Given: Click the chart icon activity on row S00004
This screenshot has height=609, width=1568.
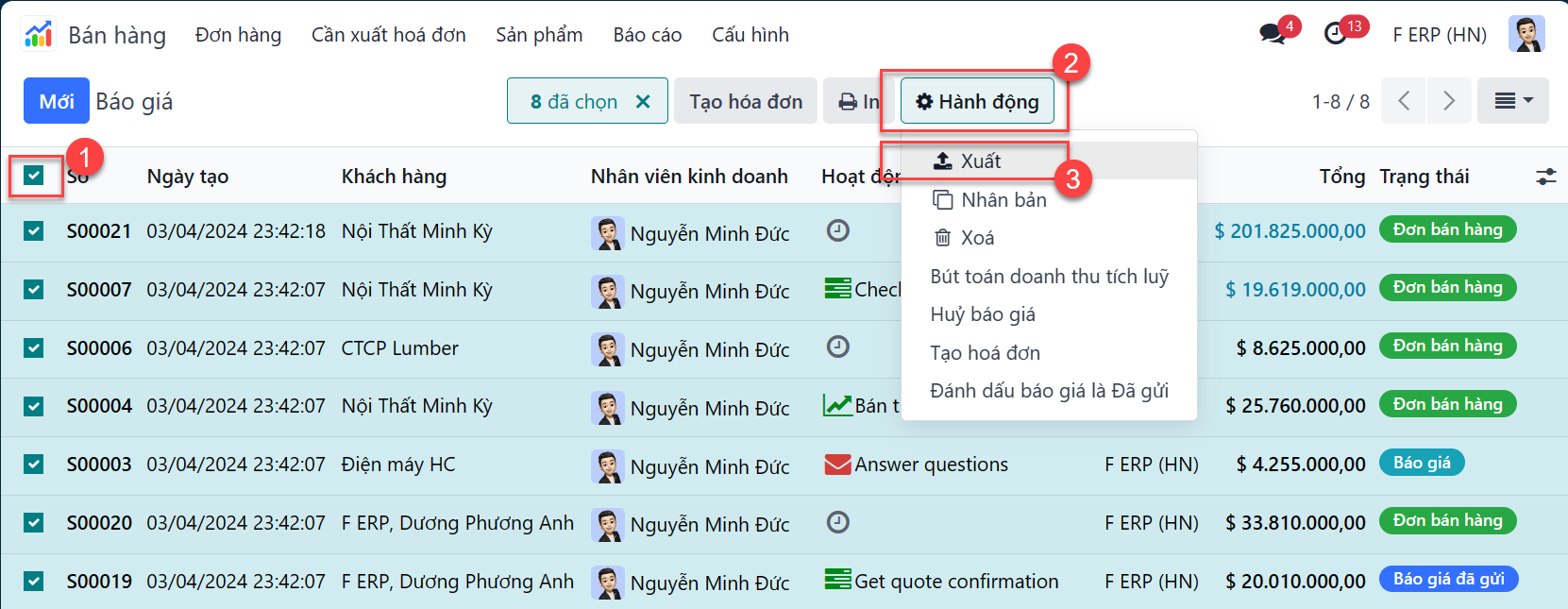Looking at the screenshot, I should [837, 405].
